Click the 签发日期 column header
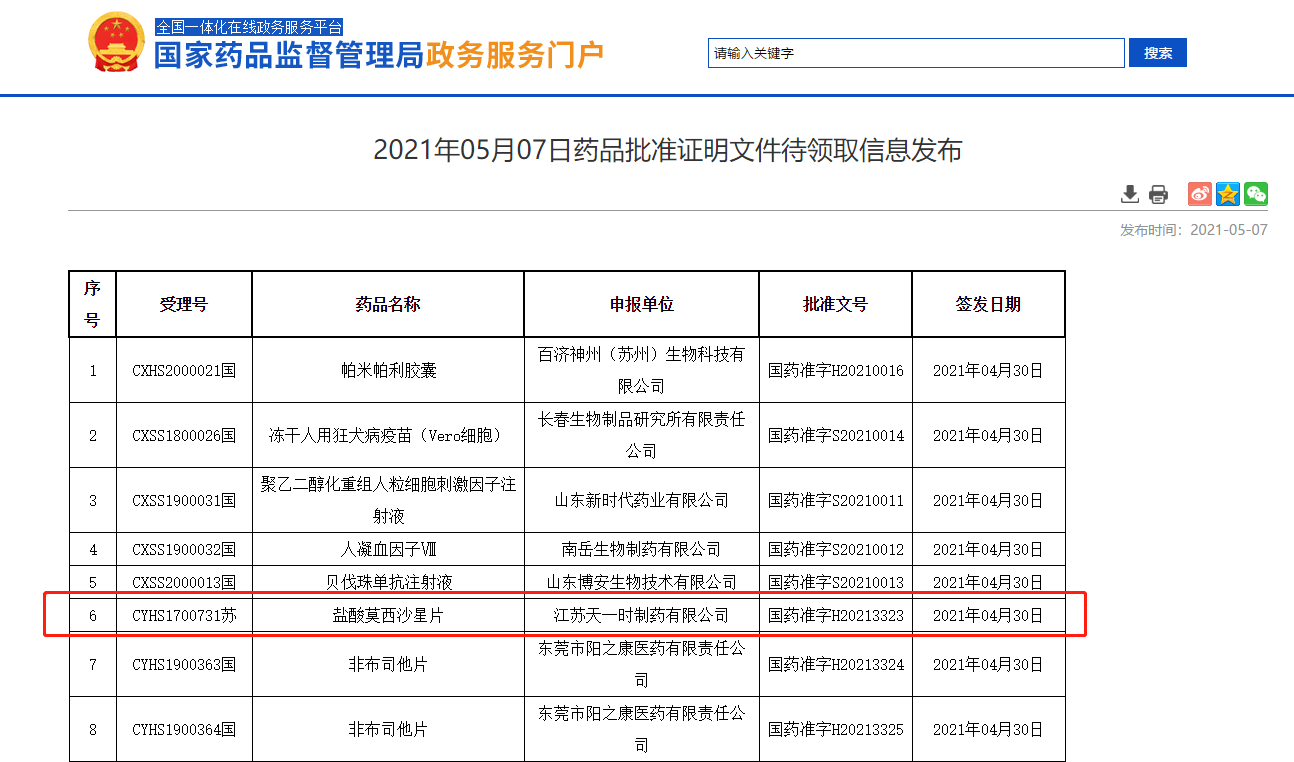1294x762 pixels. (988, 304)
